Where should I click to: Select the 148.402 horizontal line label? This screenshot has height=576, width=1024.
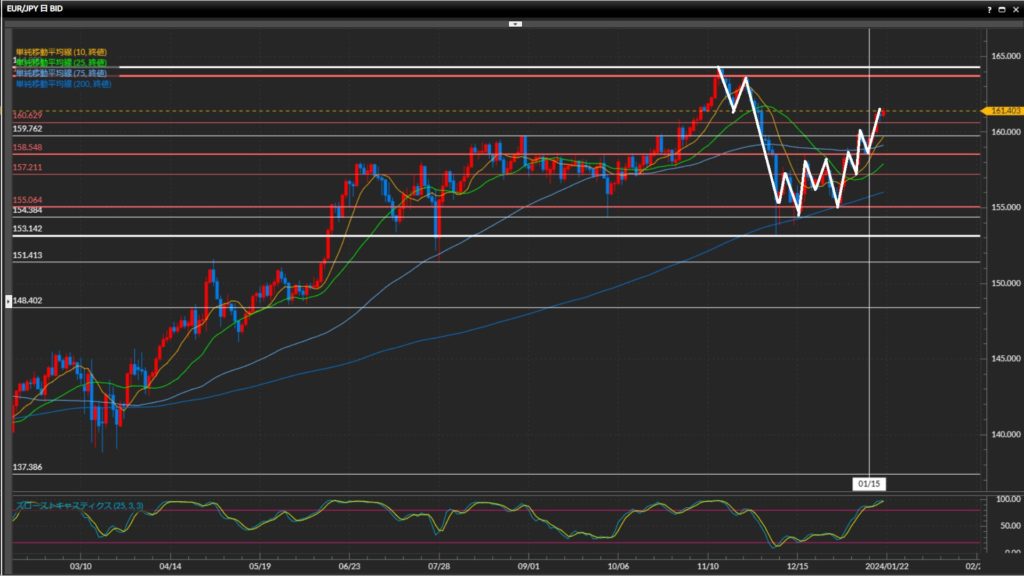click(29, 300)
